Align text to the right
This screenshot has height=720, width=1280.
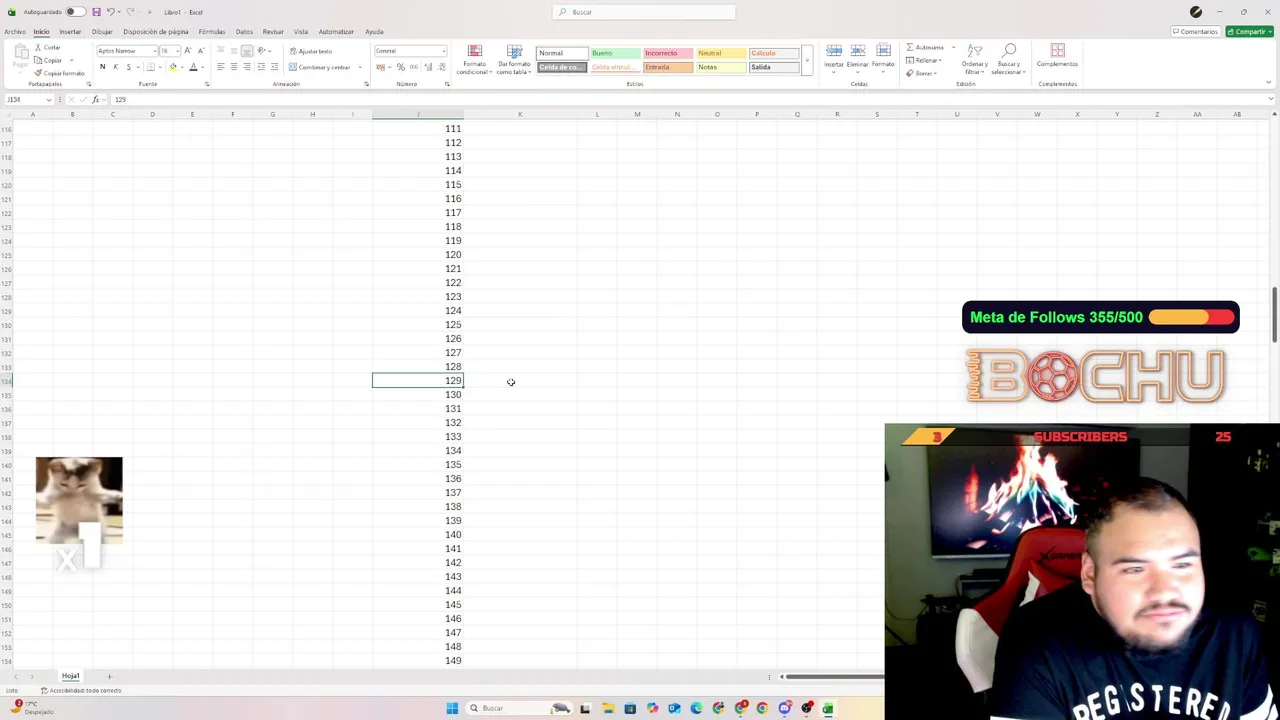(x=247, y=67)
